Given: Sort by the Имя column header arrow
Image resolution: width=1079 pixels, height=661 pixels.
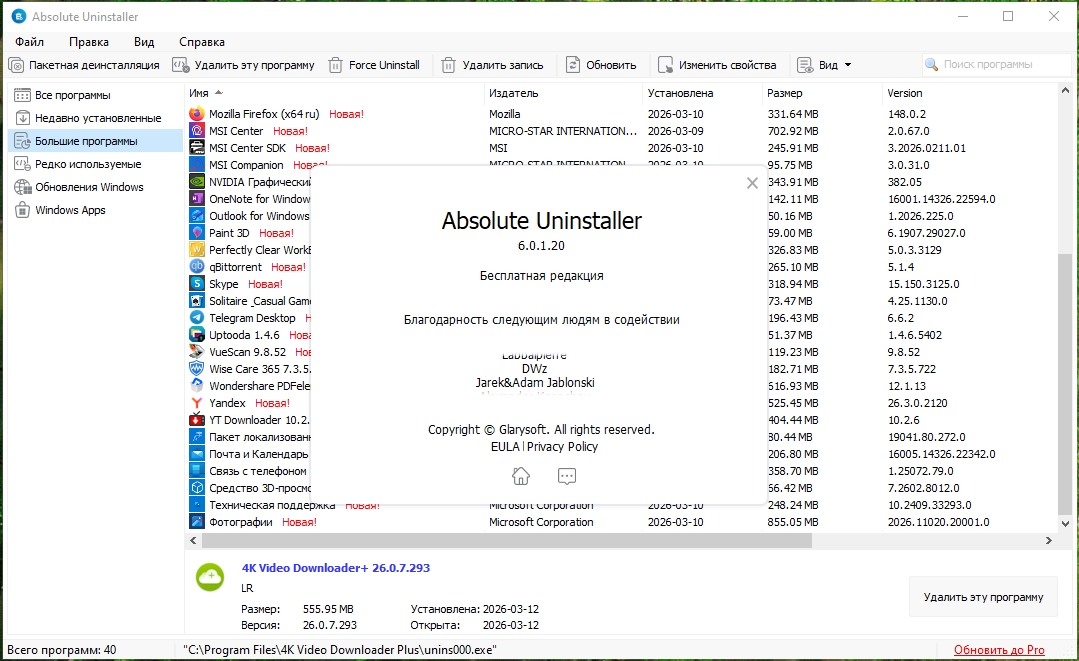Looking at the screenshot, I should [219, 92].
